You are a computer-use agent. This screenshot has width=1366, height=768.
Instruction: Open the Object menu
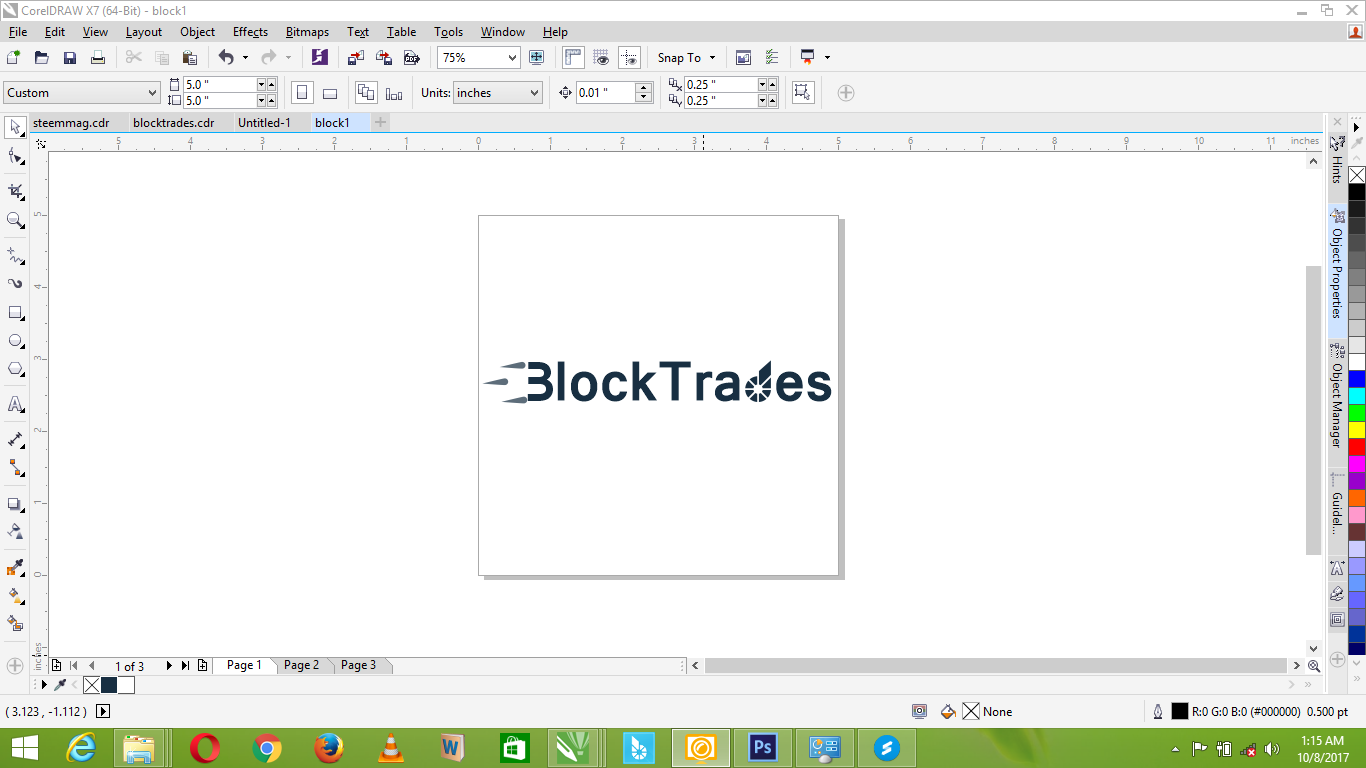[x=197, y=32]
